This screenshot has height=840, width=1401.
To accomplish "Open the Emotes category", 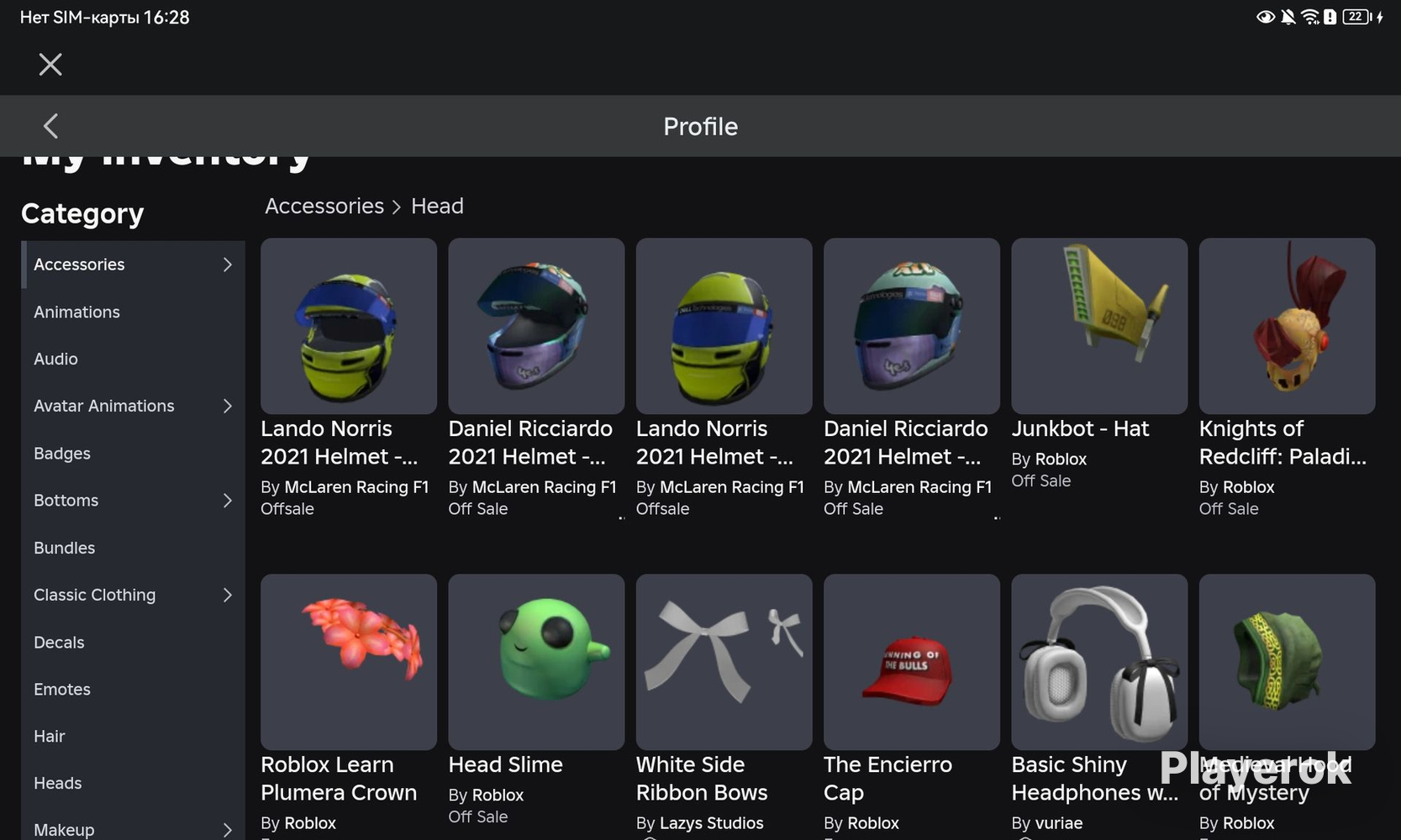I will pos(133,690).
